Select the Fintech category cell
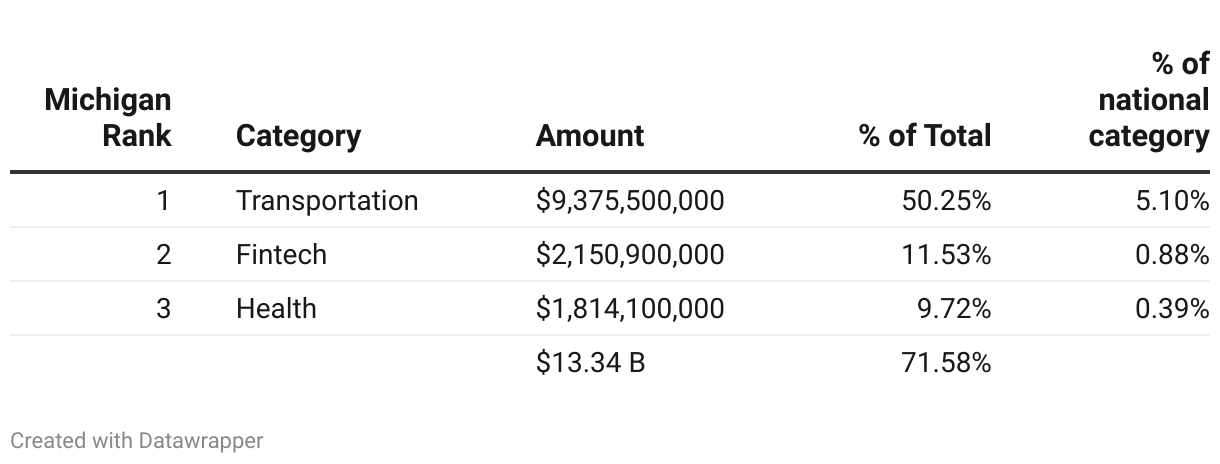 (281, 255)
